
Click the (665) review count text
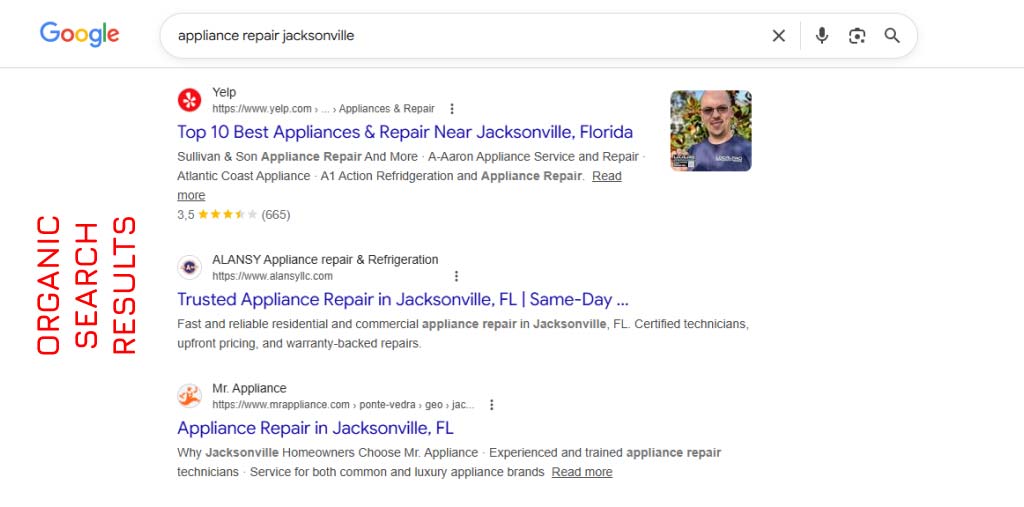276,214
